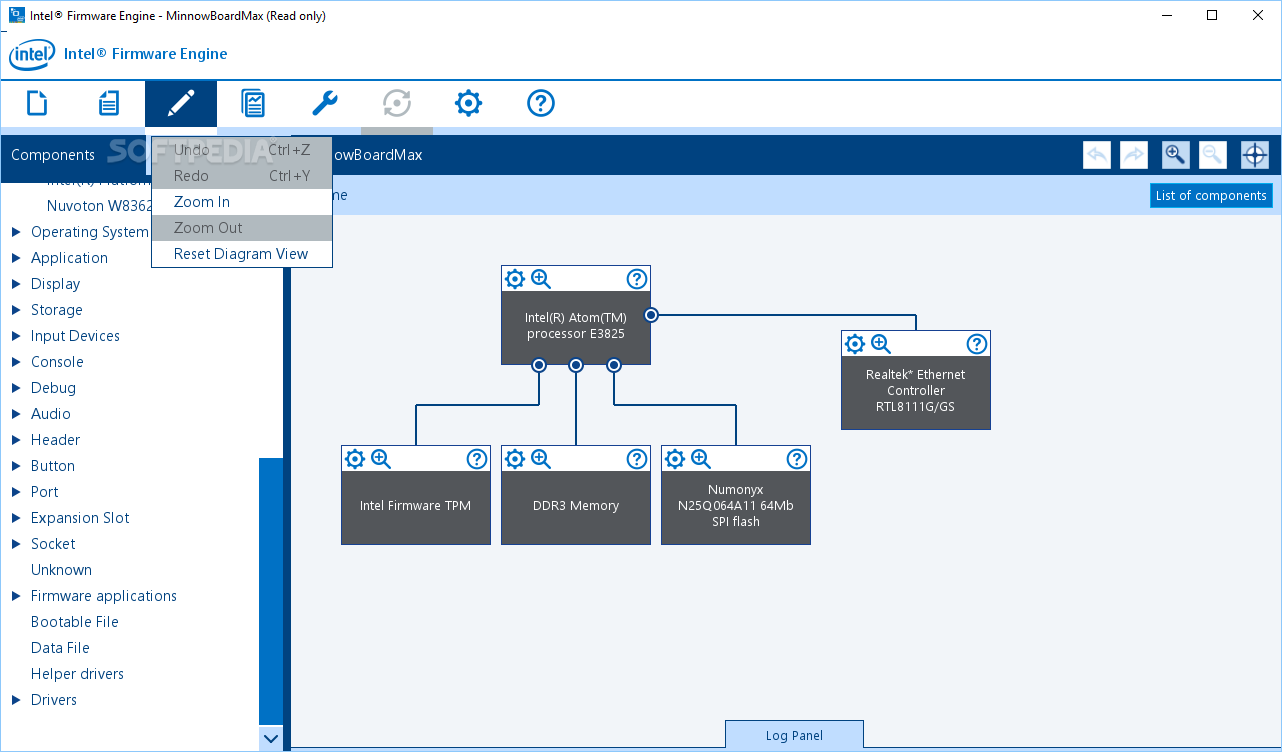Configure Intel Atom processor E3825 gear icon
The image size is (1282, 752).
[515, 279]
